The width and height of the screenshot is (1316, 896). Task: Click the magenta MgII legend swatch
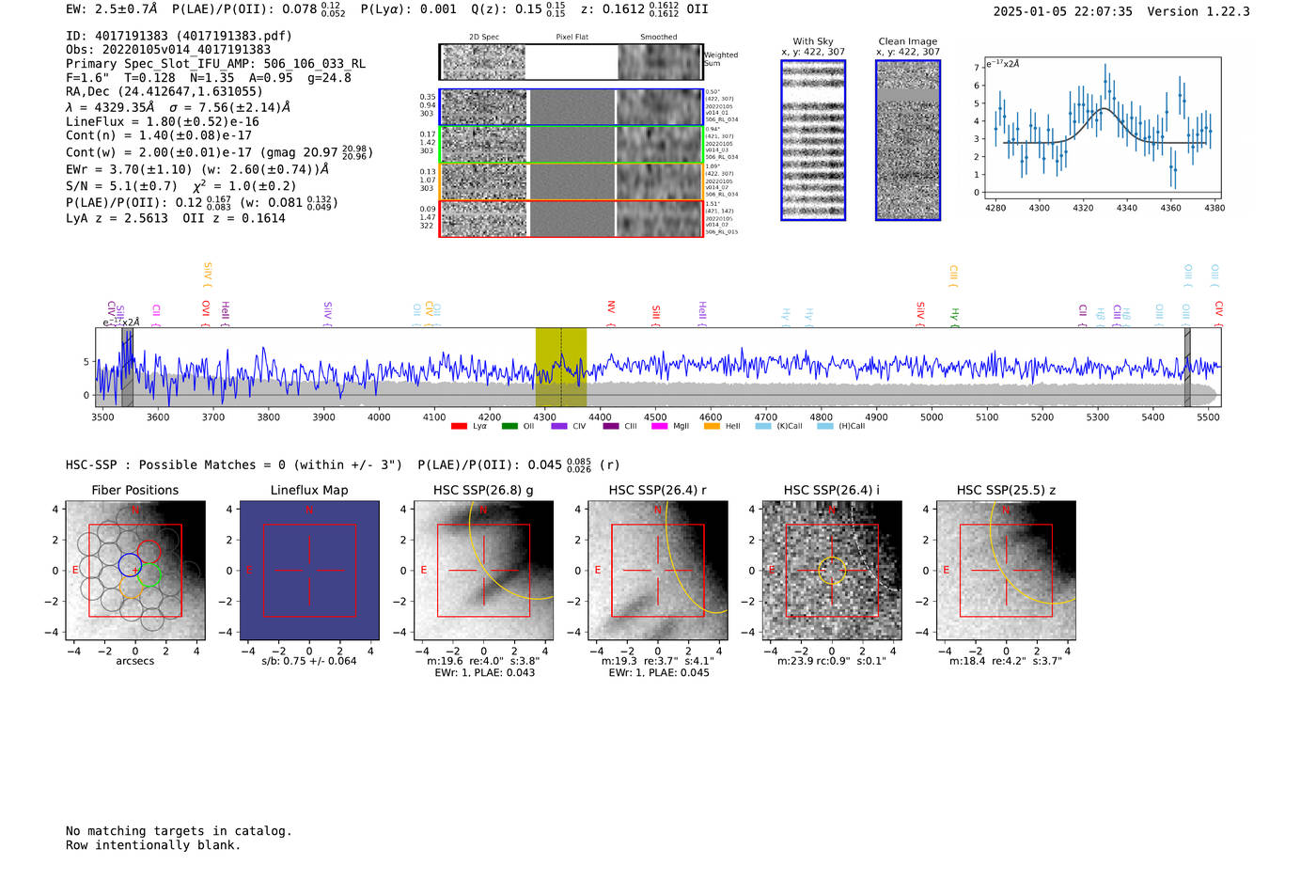point(659,426)
